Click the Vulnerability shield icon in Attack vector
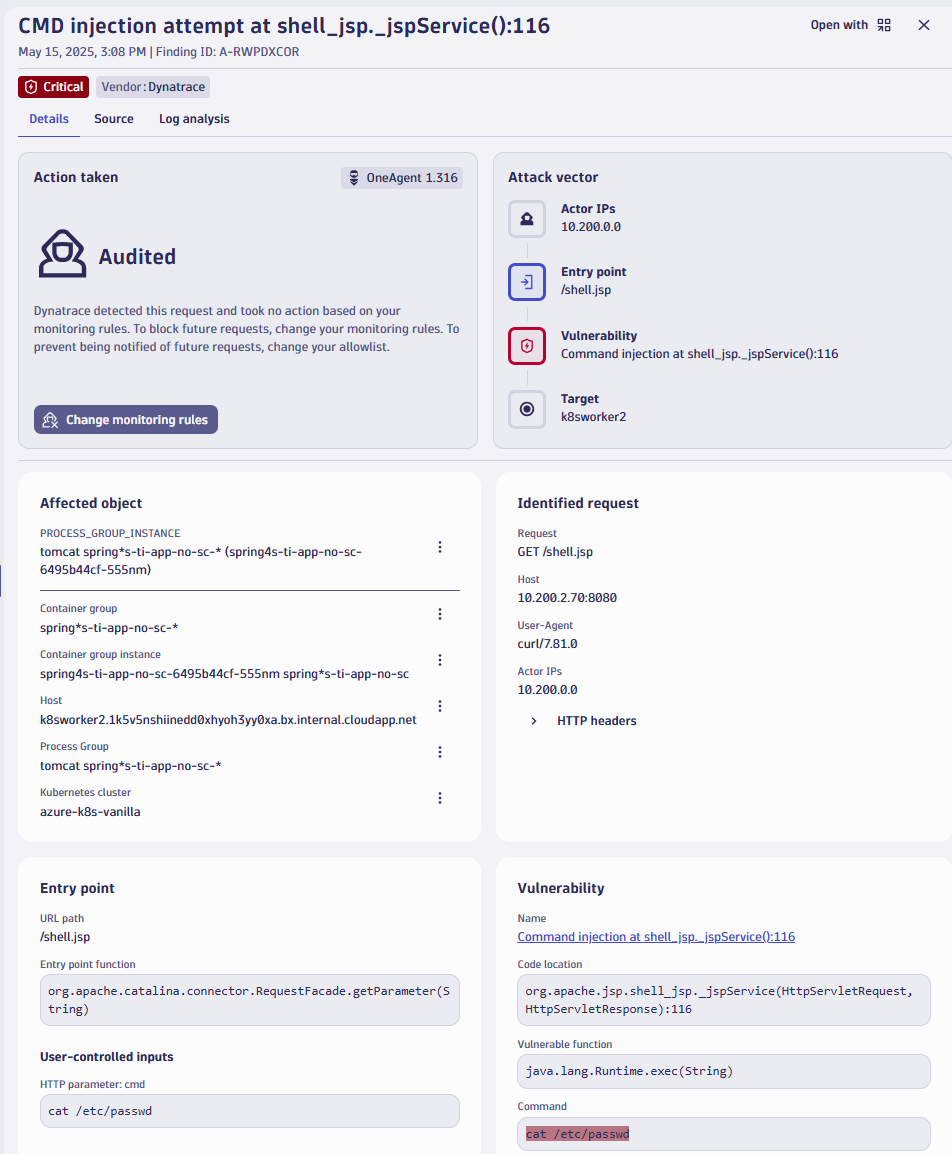The height and width of the screenshot is (1154, 952). (527, 346)
